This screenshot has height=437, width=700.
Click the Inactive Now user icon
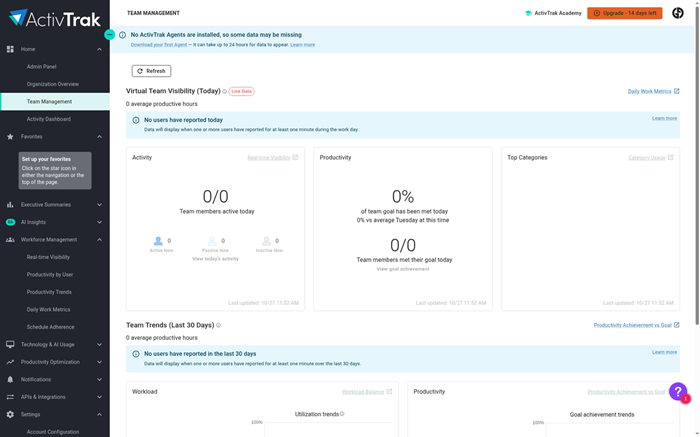click(266, 241)
